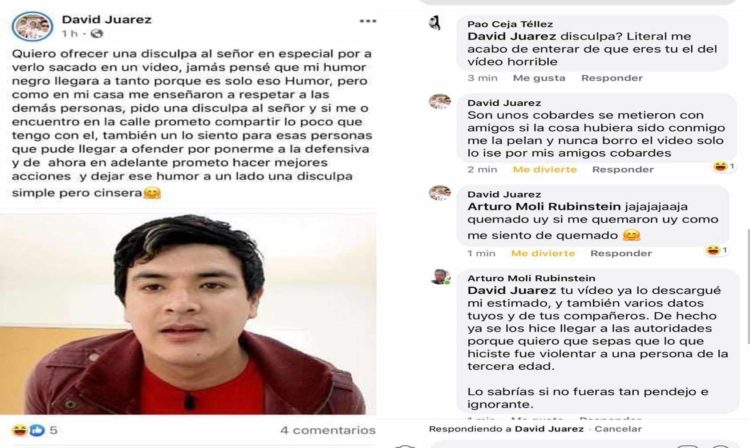Click David Juarez's post profile picture

32,26
